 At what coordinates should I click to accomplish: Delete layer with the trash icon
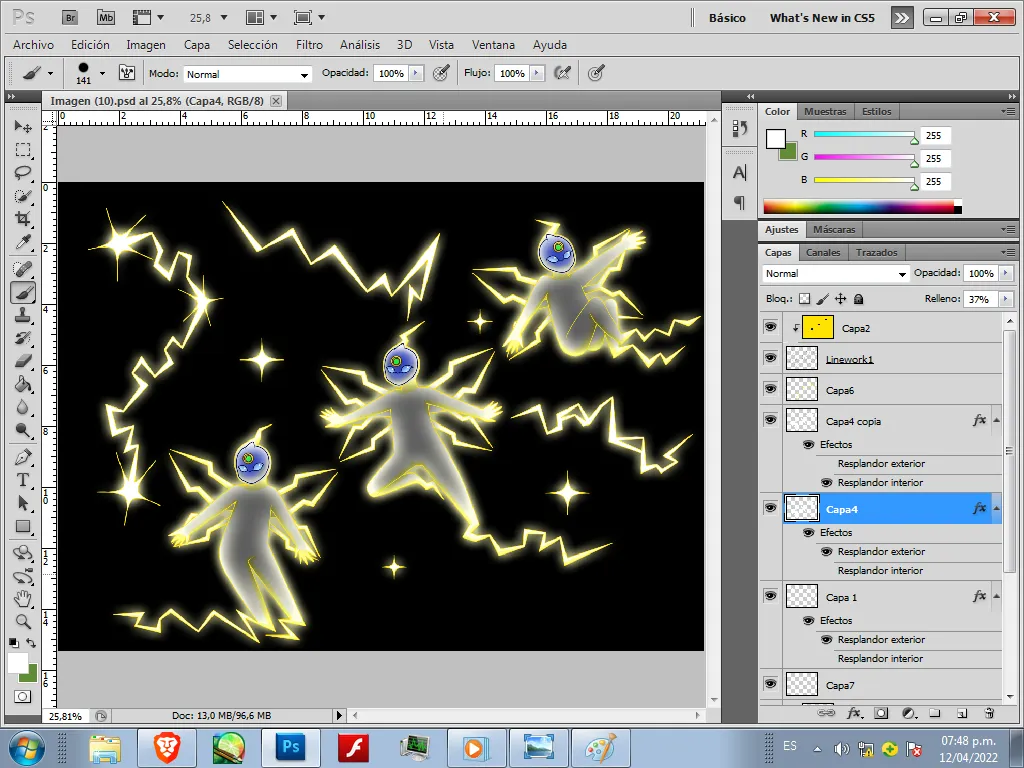[x=989, y=712]
